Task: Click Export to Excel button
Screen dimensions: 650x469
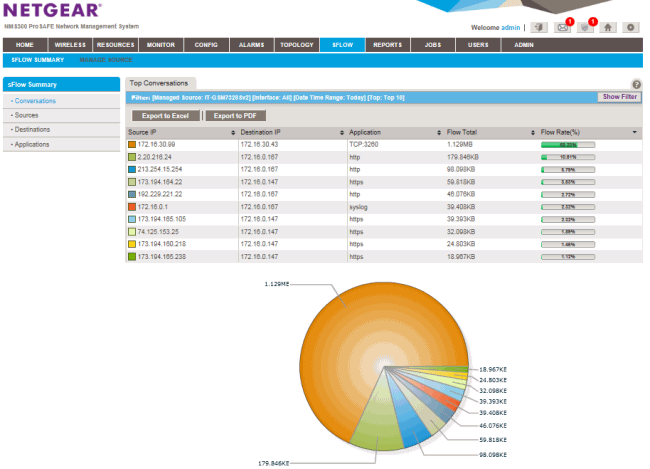Action: [164, 116]
